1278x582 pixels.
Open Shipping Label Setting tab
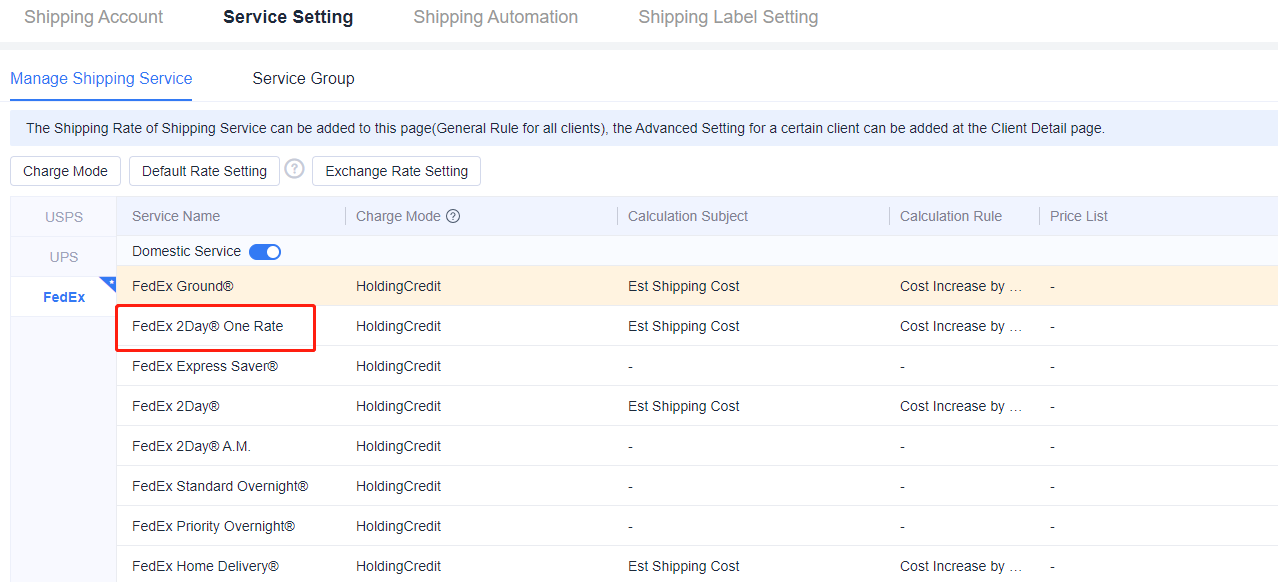(x=728, y=17)
